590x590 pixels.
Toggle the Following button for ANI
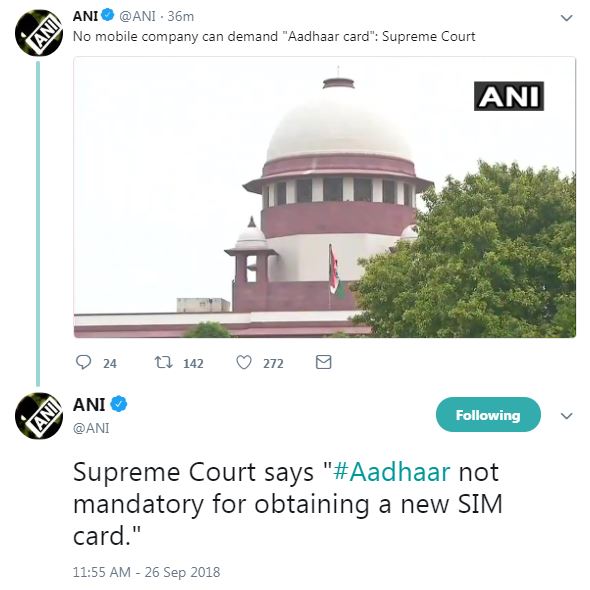pyautogui.click(x=488, y=415)
